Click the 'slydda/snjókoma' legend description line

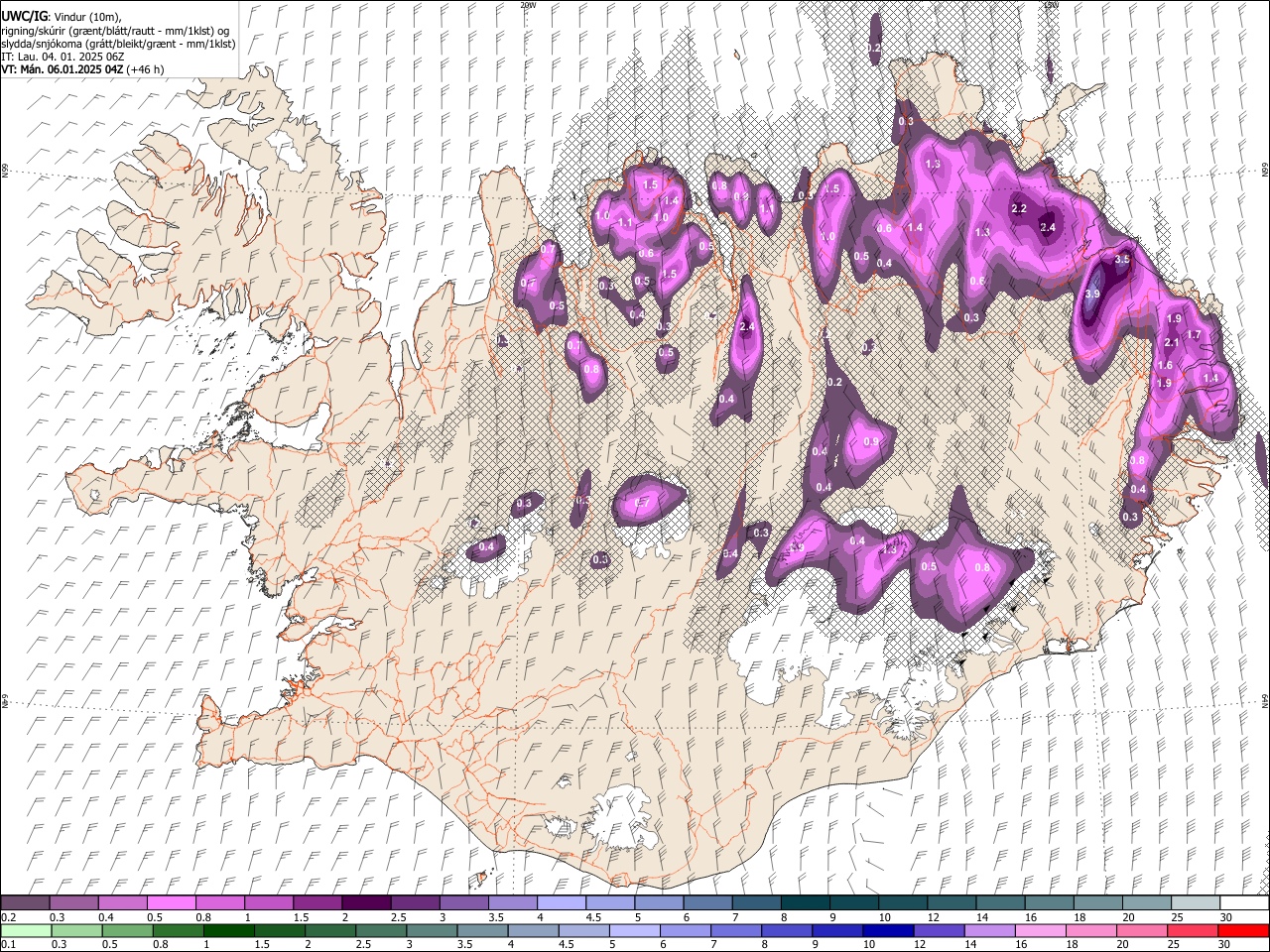coord(118,44)
